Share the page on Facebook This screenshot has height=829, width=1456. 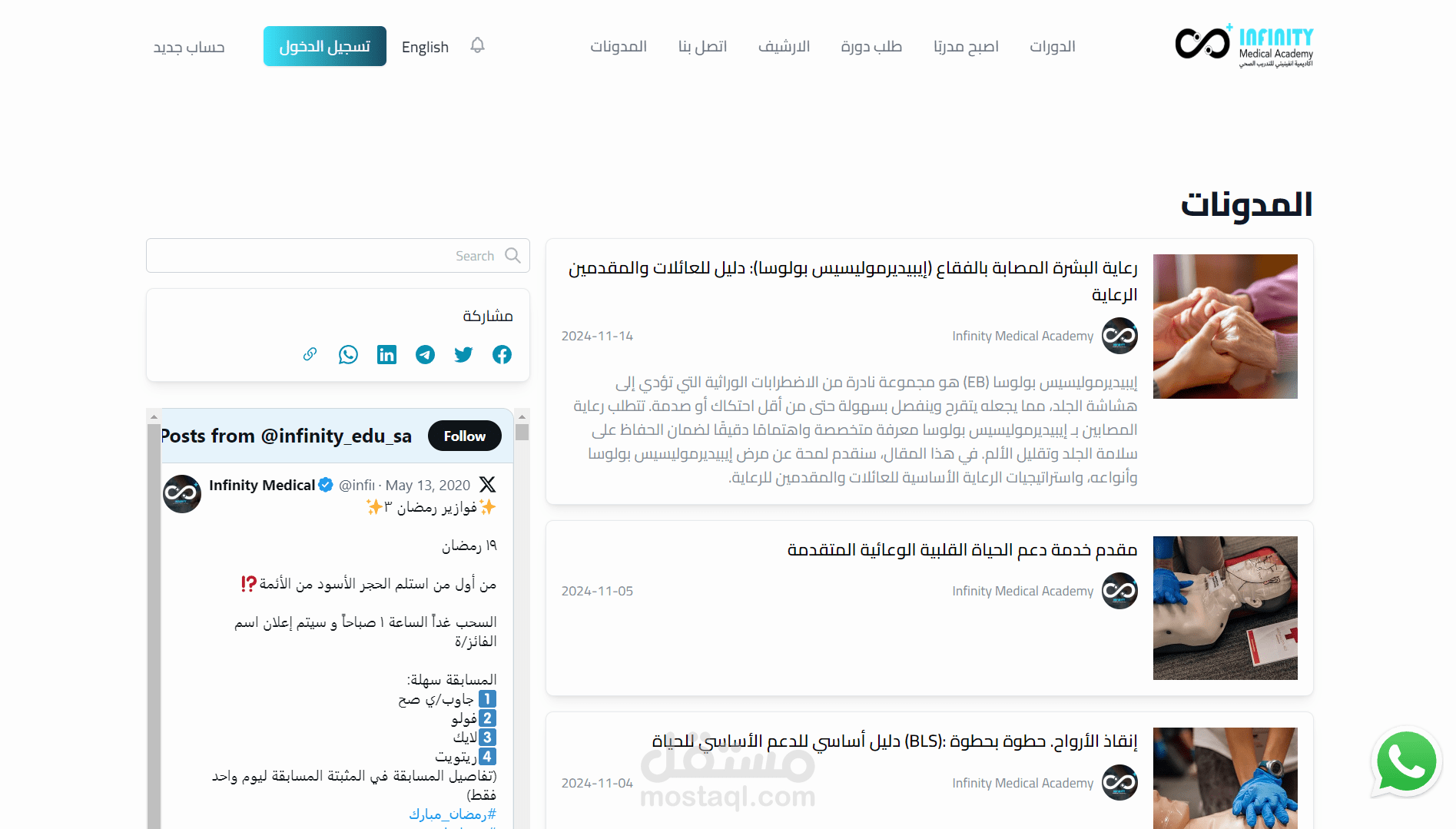tap(502, 354)
